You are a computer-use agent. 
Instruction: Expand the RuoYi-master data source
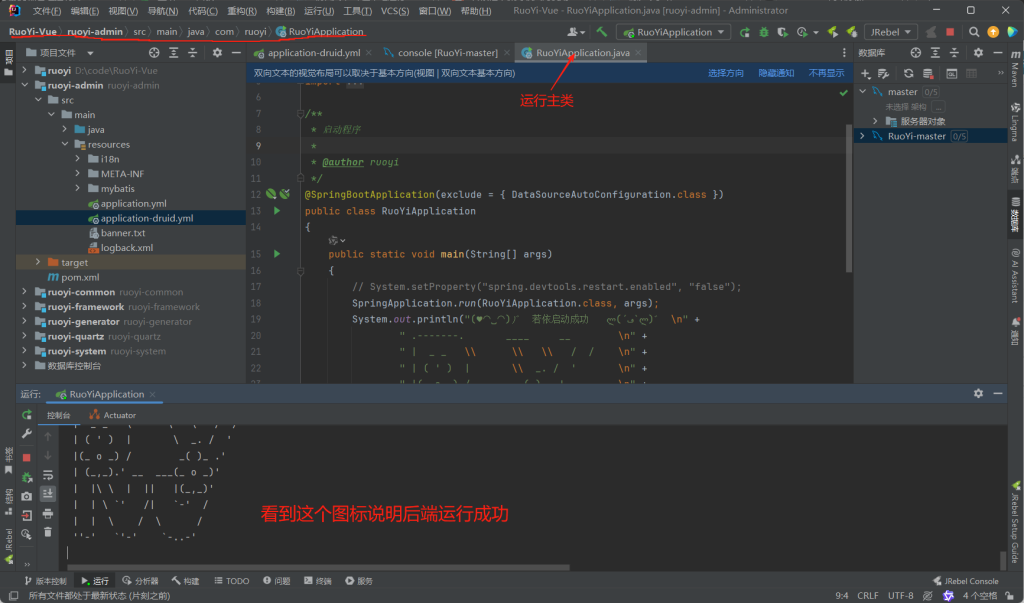[862, 136]
